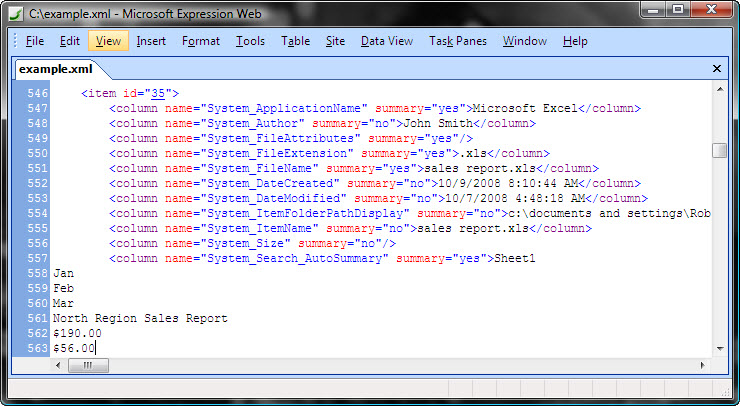Viewport: 740px width, 406px height.
Task: Click "10/9/2008 8:10:44 AM" date text
Action: click(508, 184)
